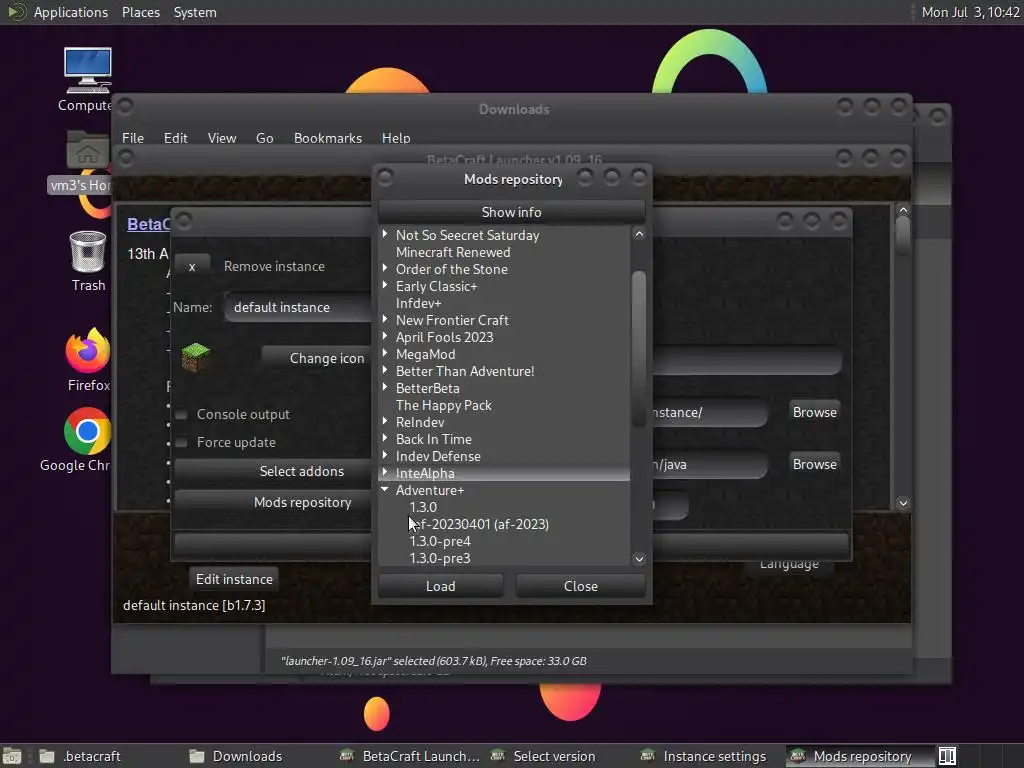Select version 1.3.0-pre4 under Adventure+
The image size is (1024, 768).
tap(440, 541)
